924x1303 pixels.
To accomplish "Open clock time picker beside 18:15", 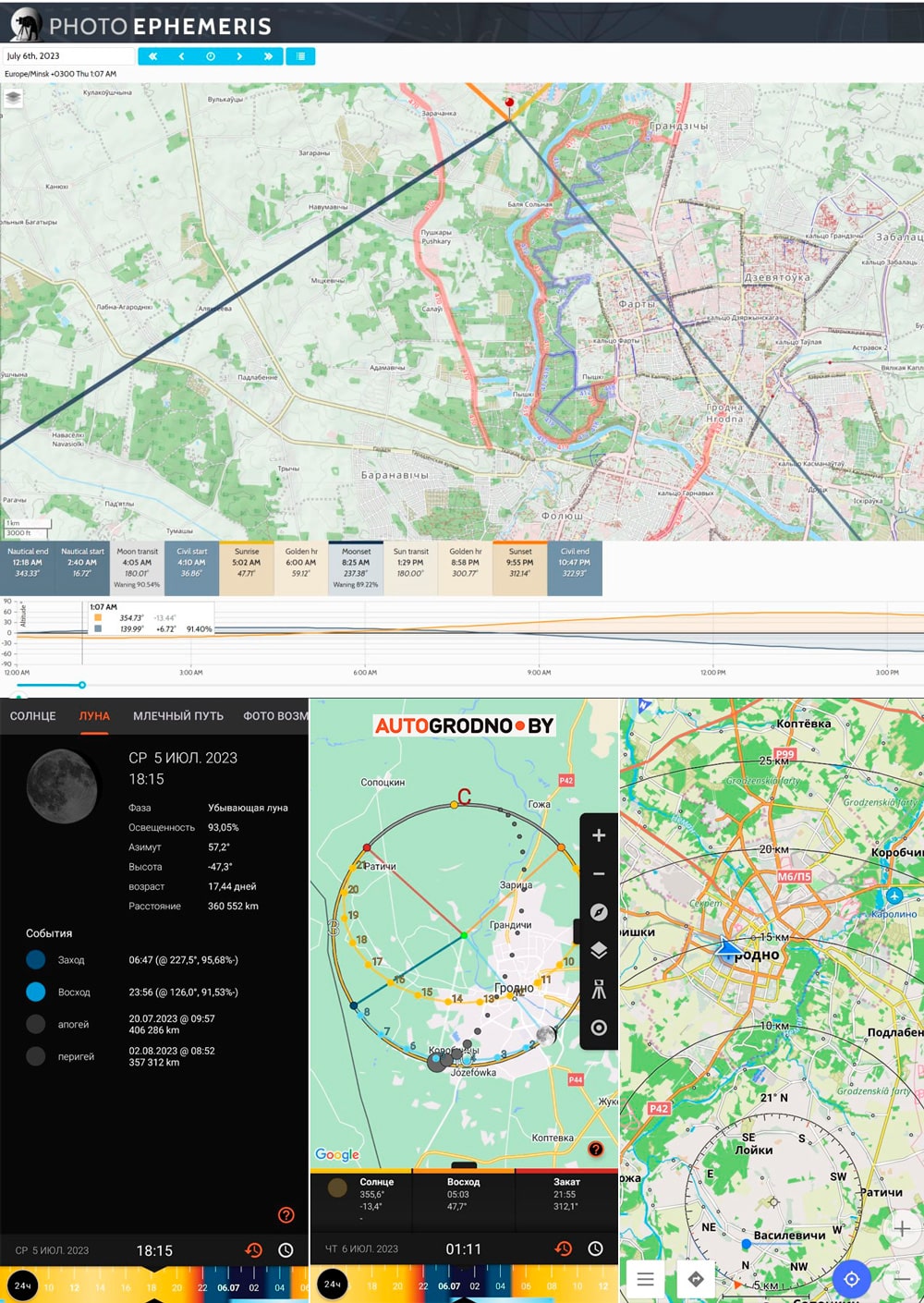I will 286,1250.
